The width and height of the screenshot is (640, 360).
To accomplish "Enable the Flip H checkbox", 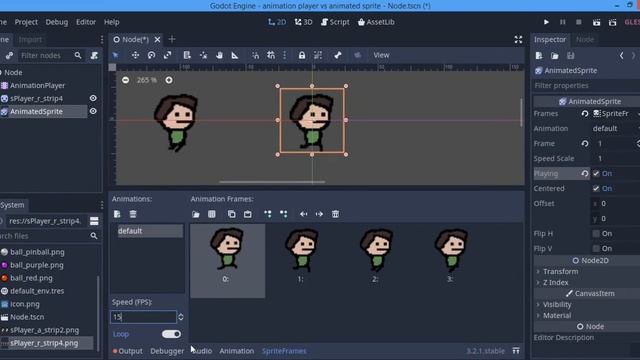I will [x=596, y=233].
